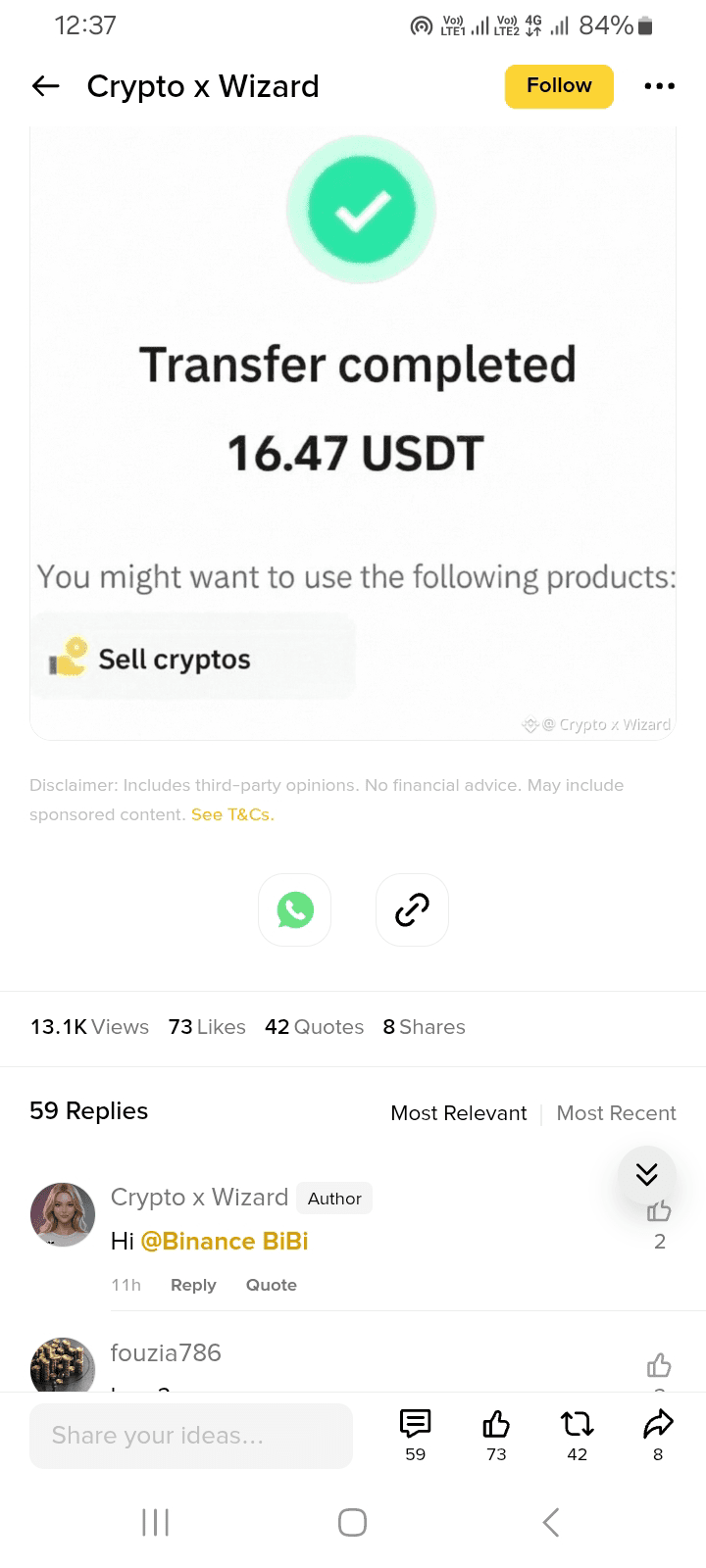
Task: Tap the back arrow icon
Action: 46,86
